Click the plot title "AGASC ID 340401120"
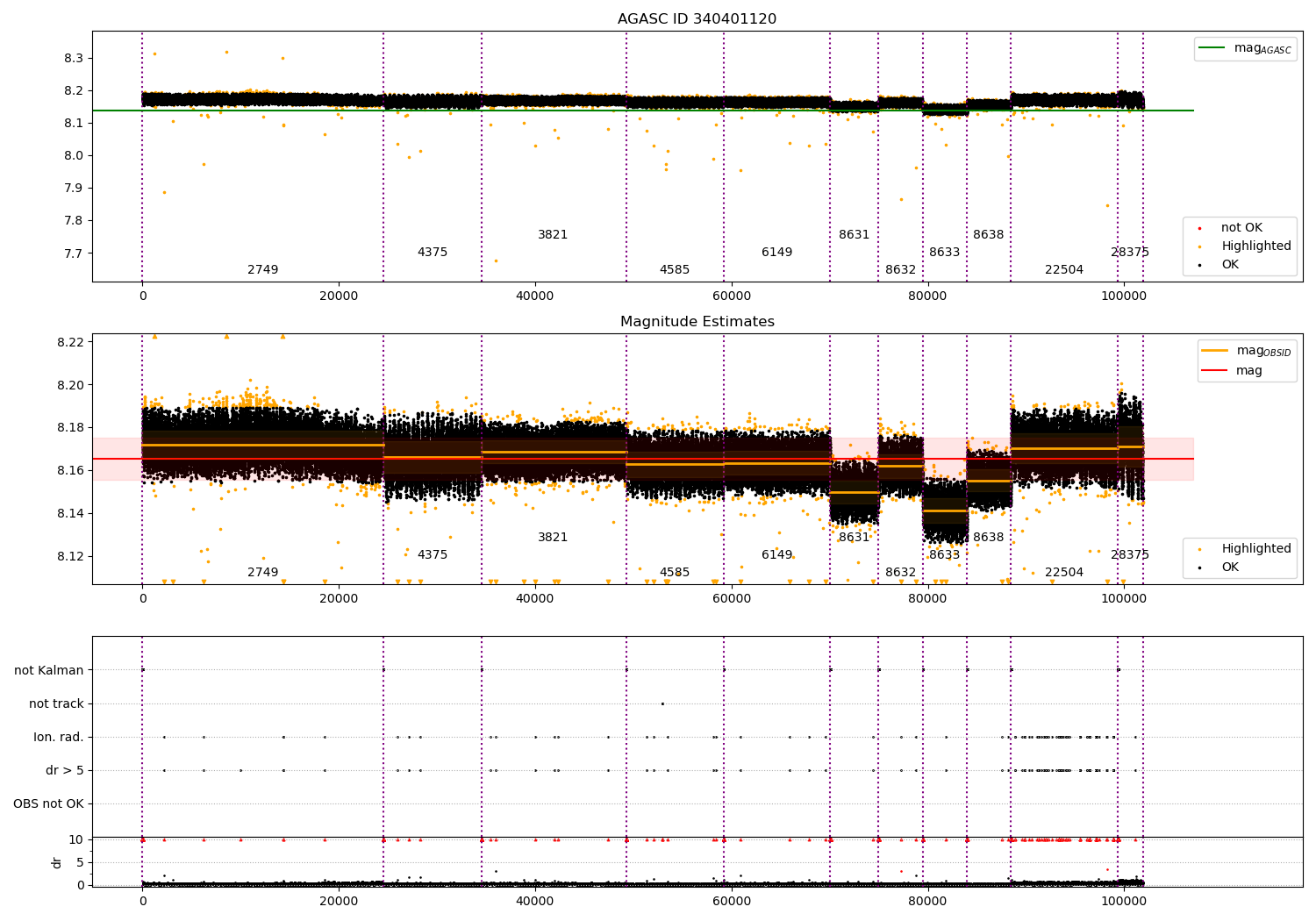This screenshot has height=921, width=1316. pos(697,19)
